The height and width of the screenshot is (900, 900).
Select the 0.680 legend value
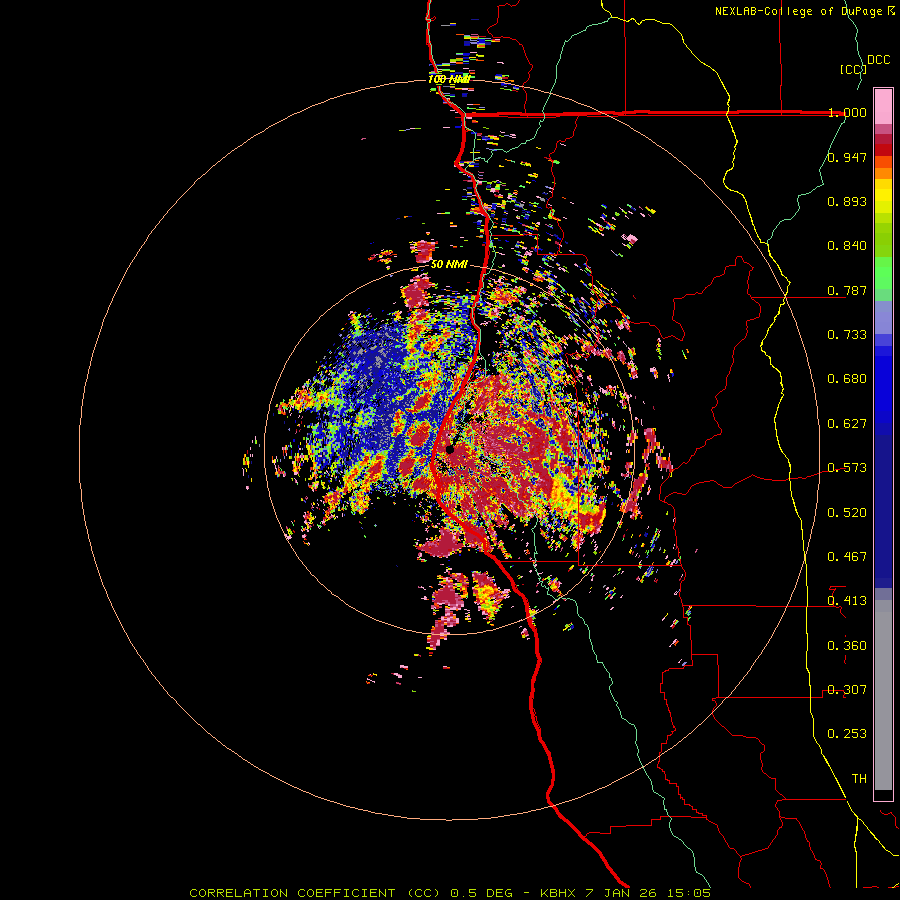pyautogui.click(x=847, y=379)
